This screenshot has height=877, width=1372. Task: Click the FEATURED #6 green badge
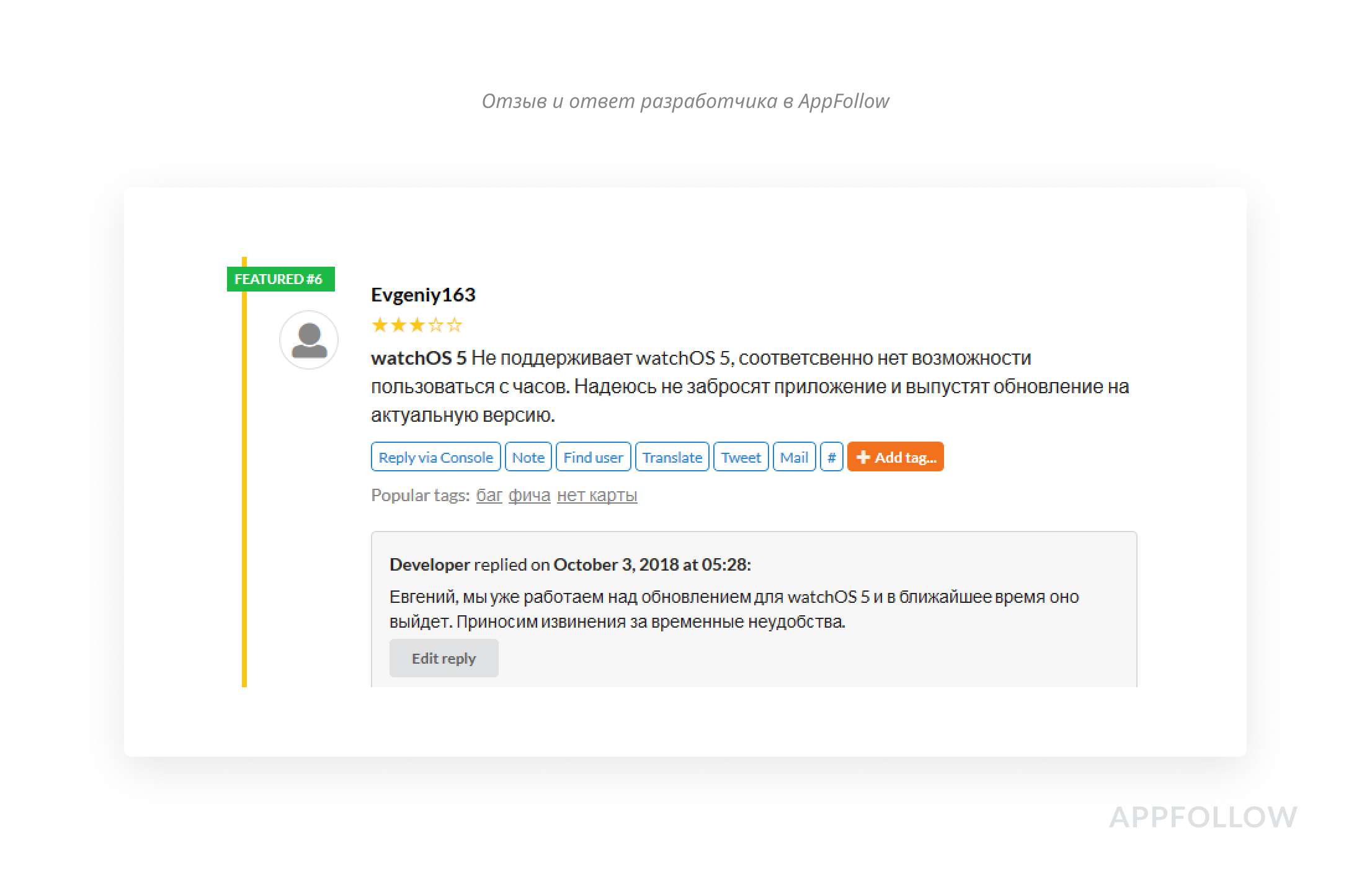pos(280,279)
